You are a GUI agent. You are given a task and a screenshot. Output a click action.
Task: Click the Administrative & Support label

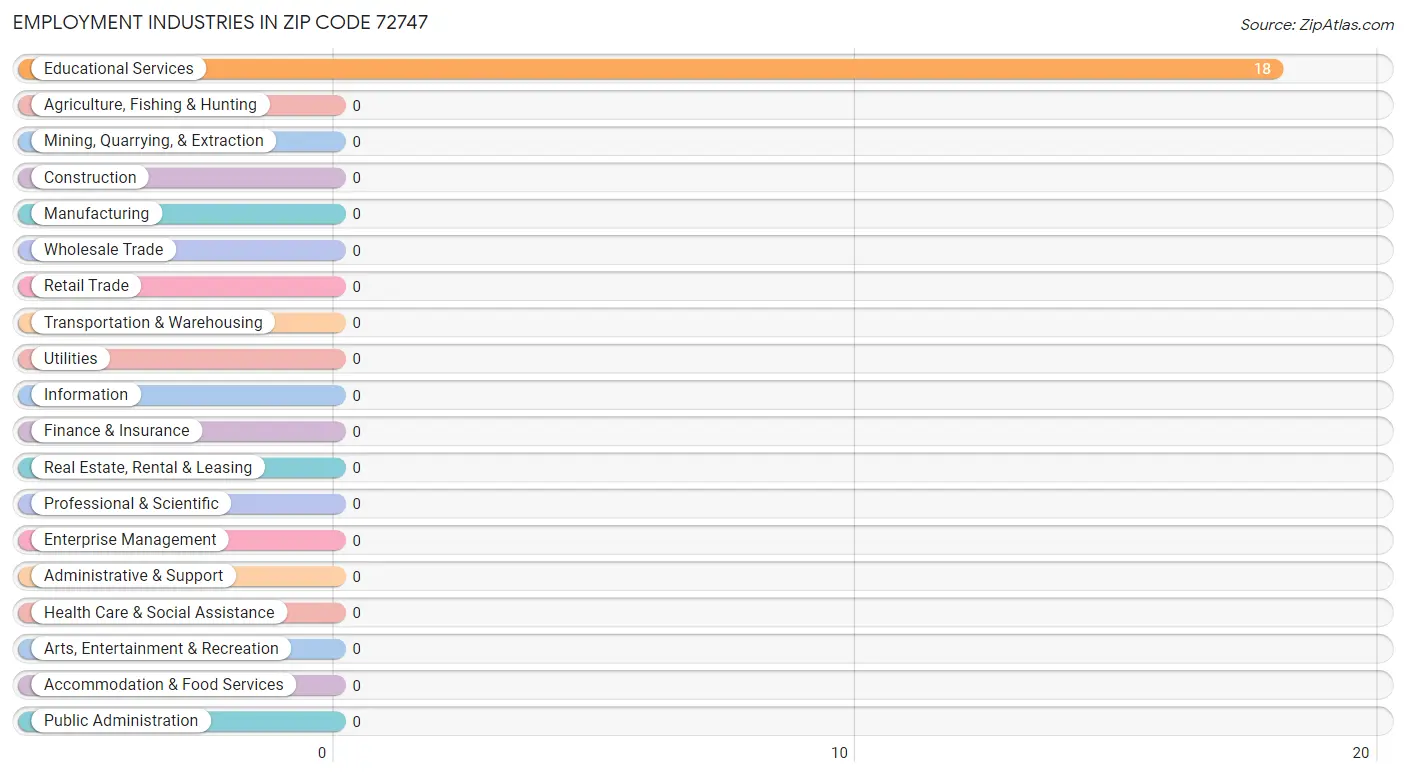(x=134, y=576)
